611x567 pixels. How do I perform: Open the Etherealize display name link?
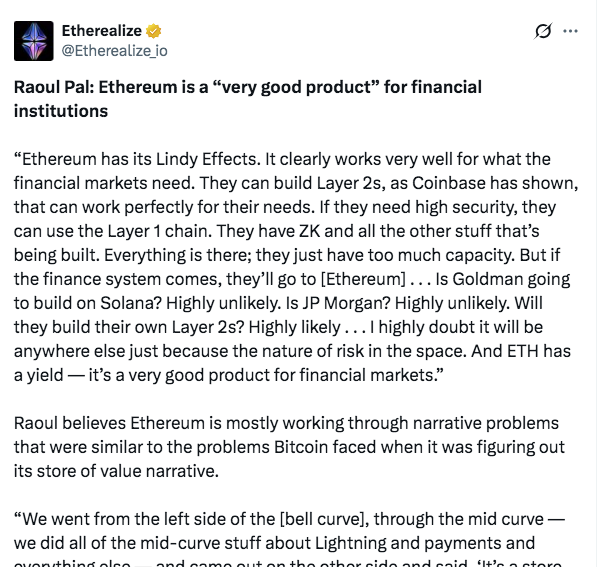tap(102, 31)
